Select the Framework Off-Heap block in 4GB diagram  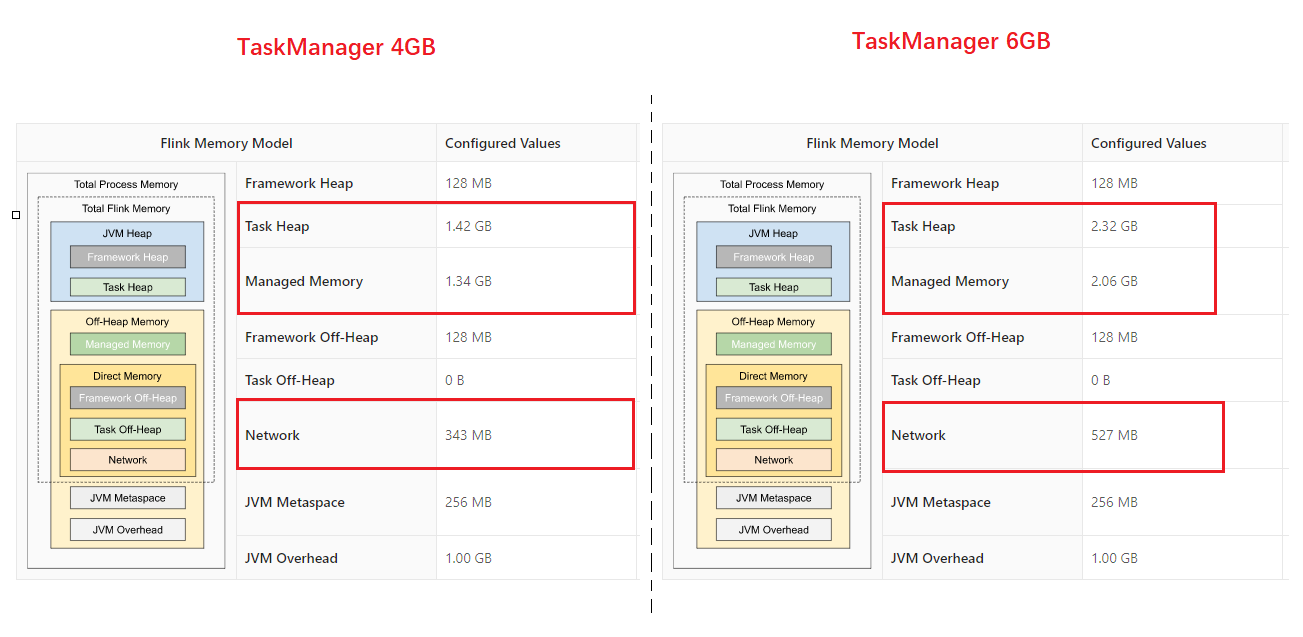coord(127,397)
